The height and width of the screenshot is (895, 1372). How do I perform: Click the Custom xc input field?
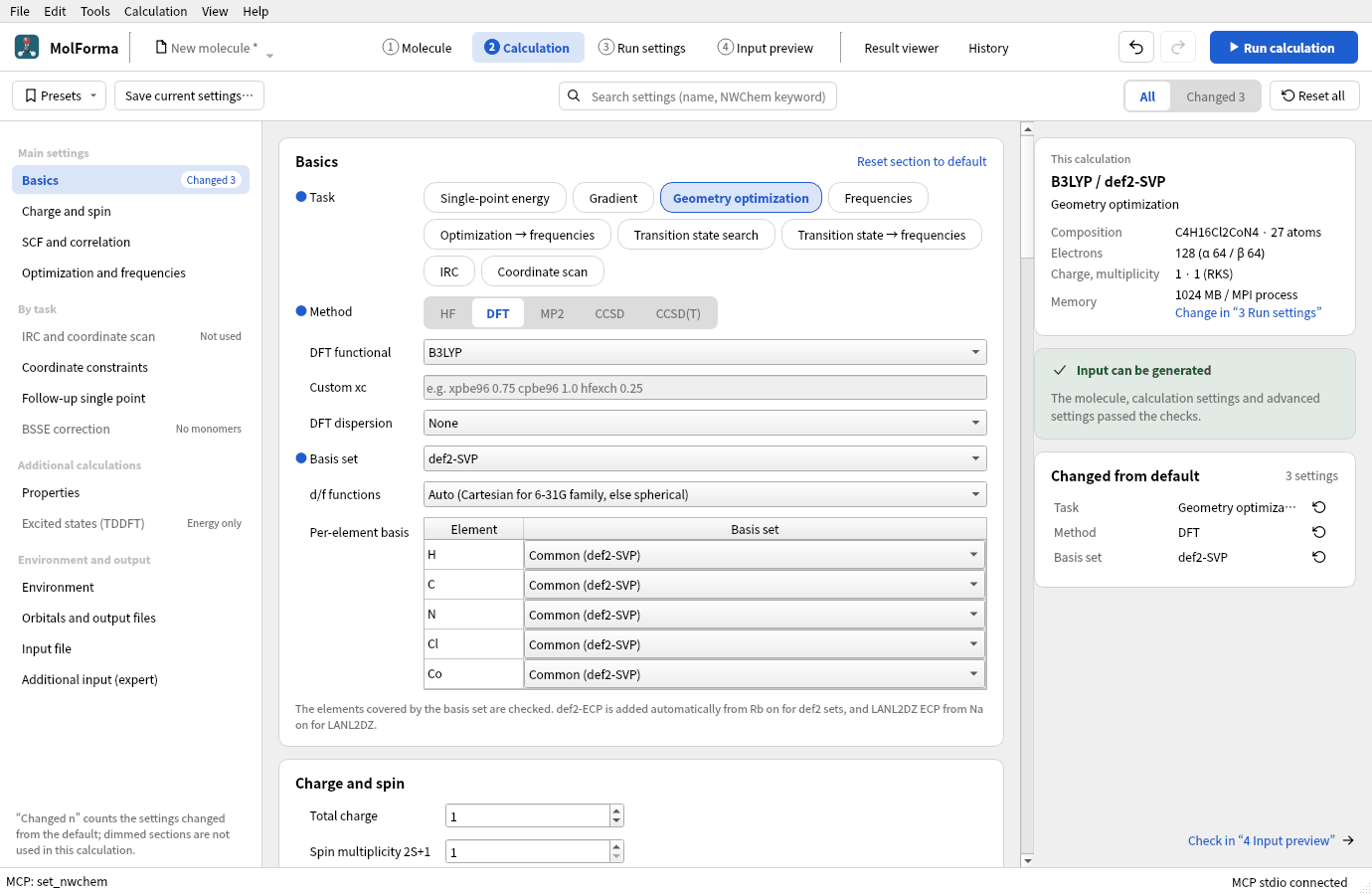[705, 388]
